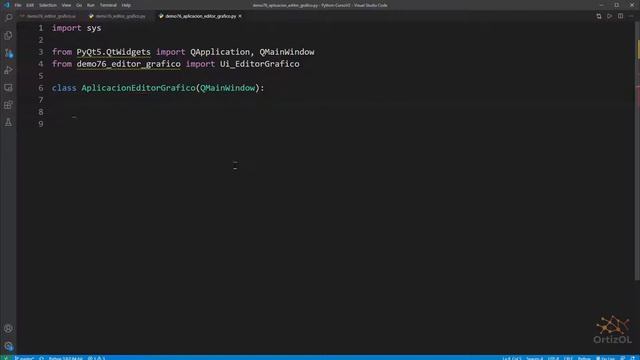Open the Search view in activity bar

pos(8,18)
